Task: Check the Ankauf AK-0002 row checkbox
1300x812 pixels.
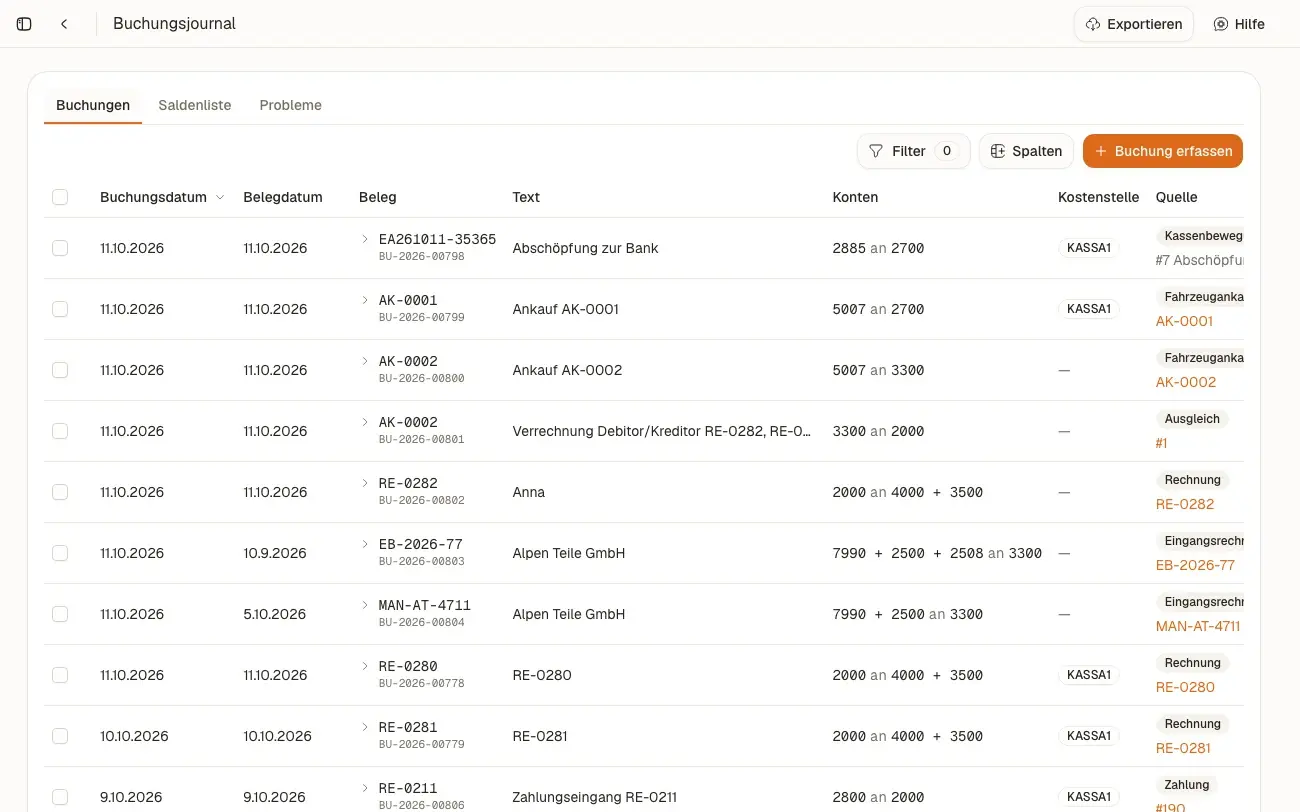Action: click(60, 370)
